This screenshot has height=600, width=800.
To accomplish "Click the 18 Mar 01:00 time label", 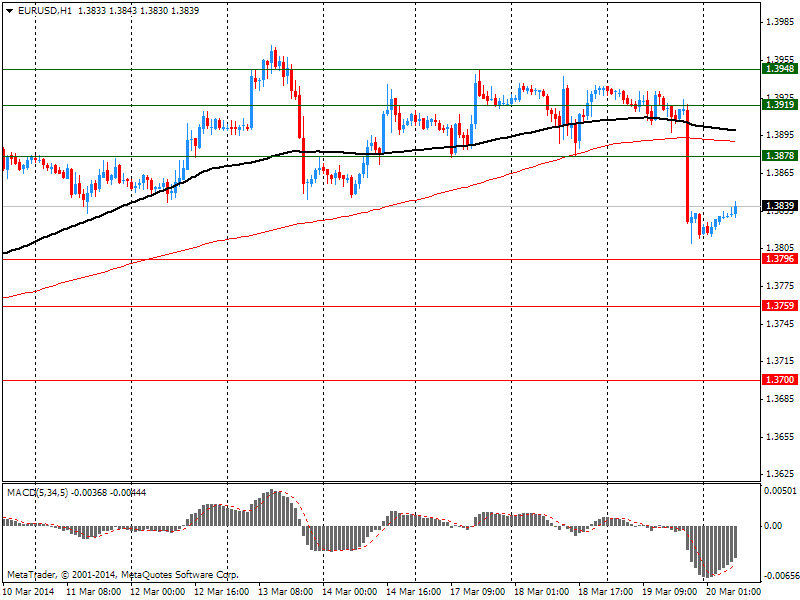I will [541, 592].
